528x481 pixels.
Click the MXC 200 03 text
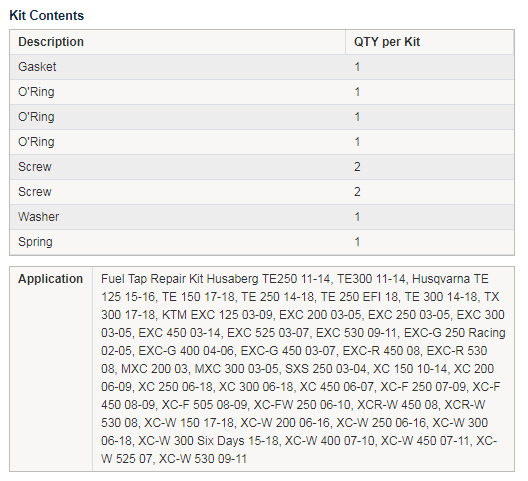tap(154, 368)
